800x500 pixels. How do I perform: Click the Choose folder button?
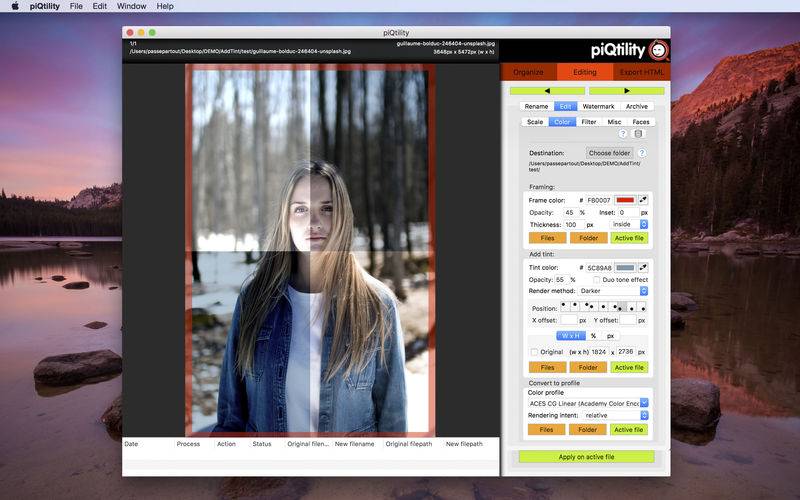[x=609, y=153]
